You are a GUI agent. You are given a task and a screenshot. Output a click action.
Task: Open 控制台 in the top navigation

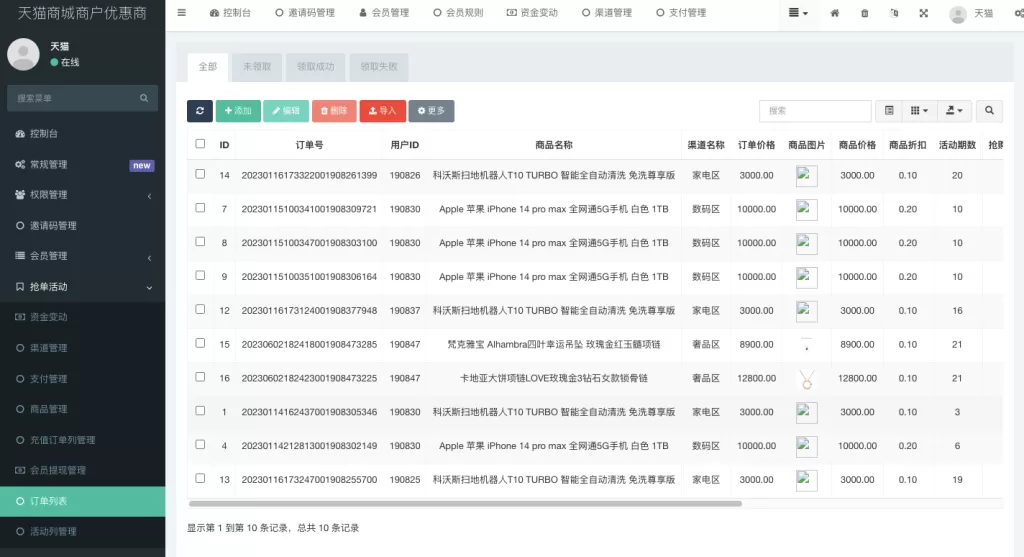pos(230,12)
